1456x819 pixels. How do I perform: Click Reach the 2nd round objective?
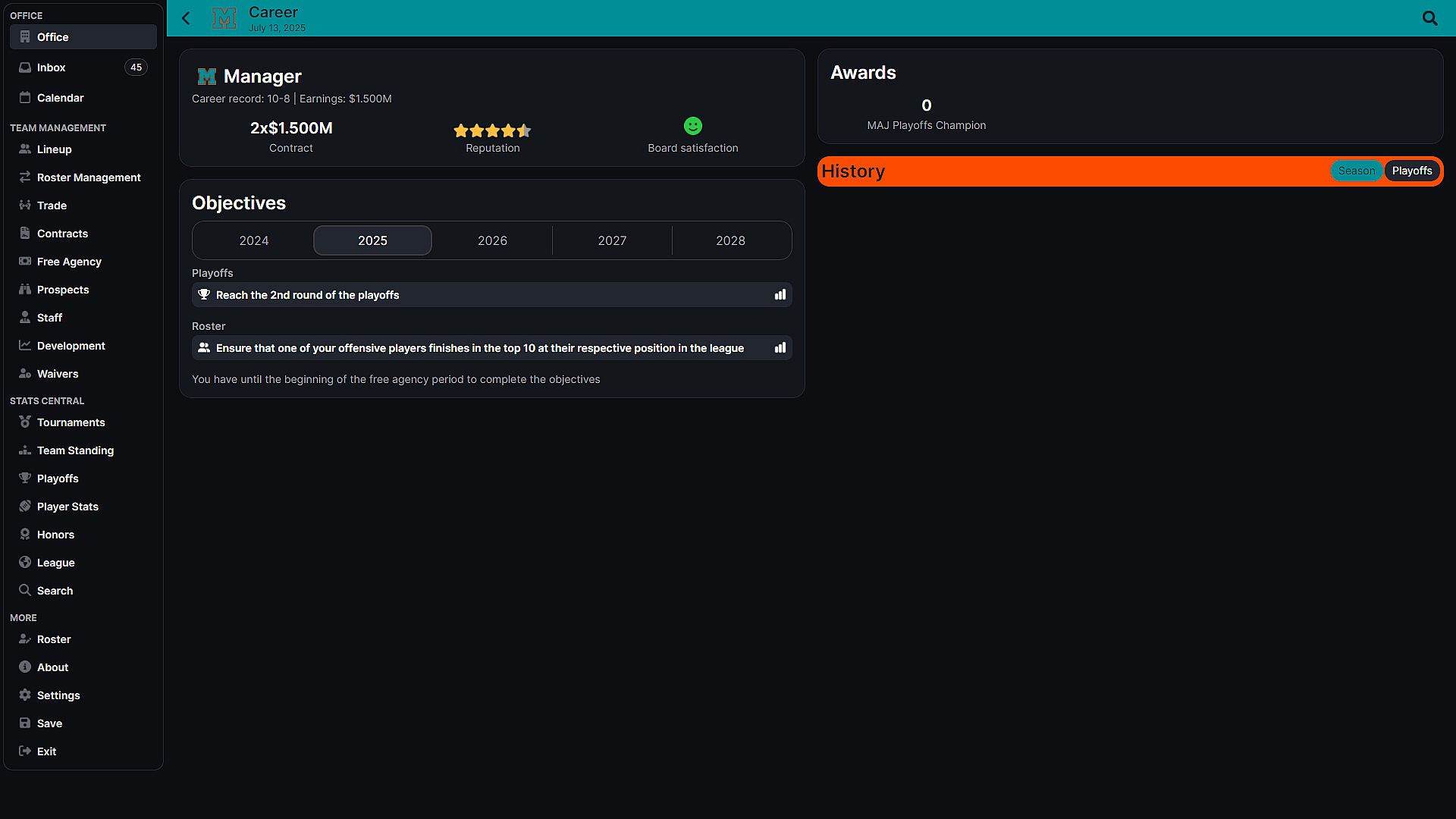point(307,295)
